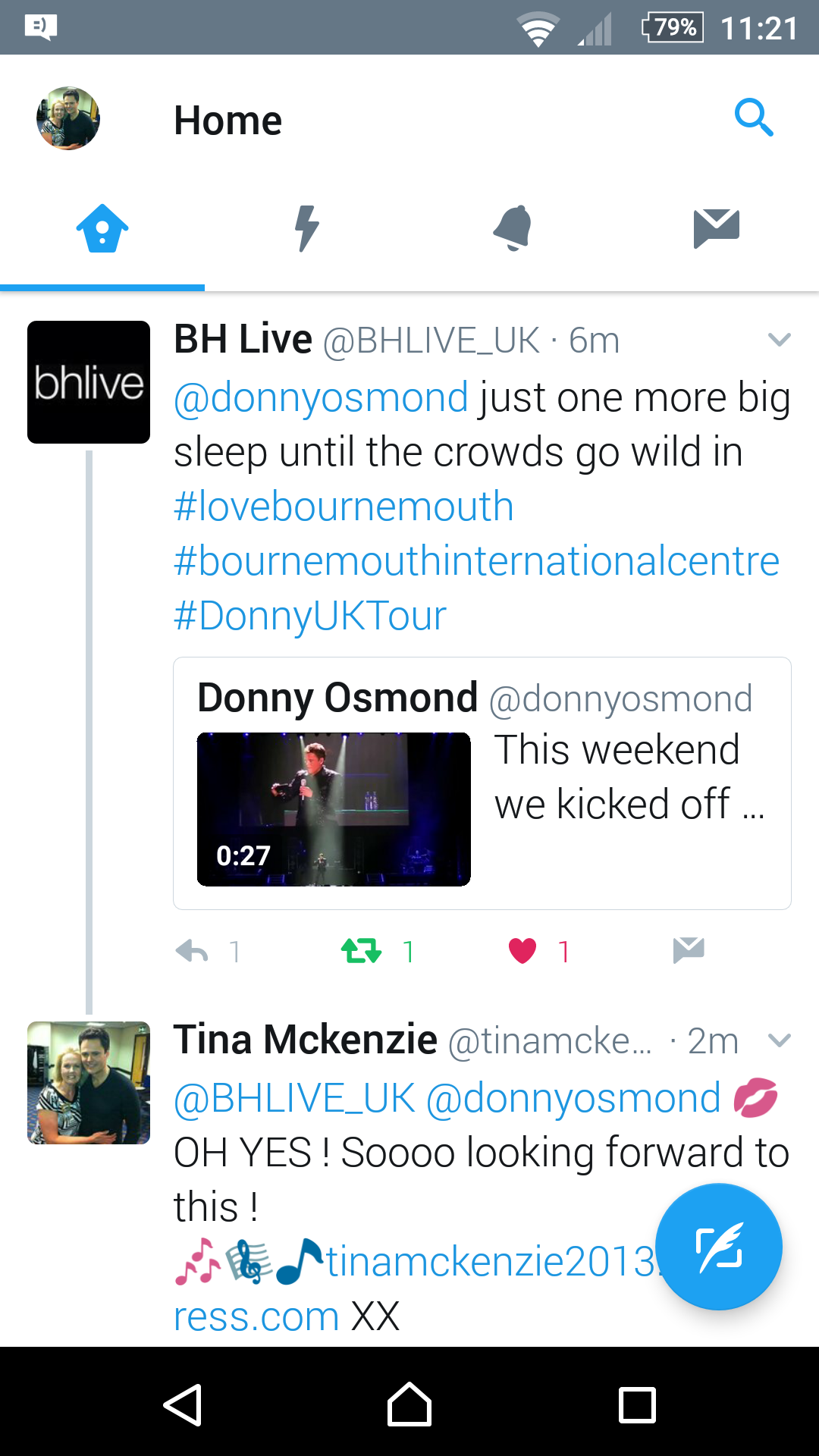Open the bhlive profile picture

point(89,382)
